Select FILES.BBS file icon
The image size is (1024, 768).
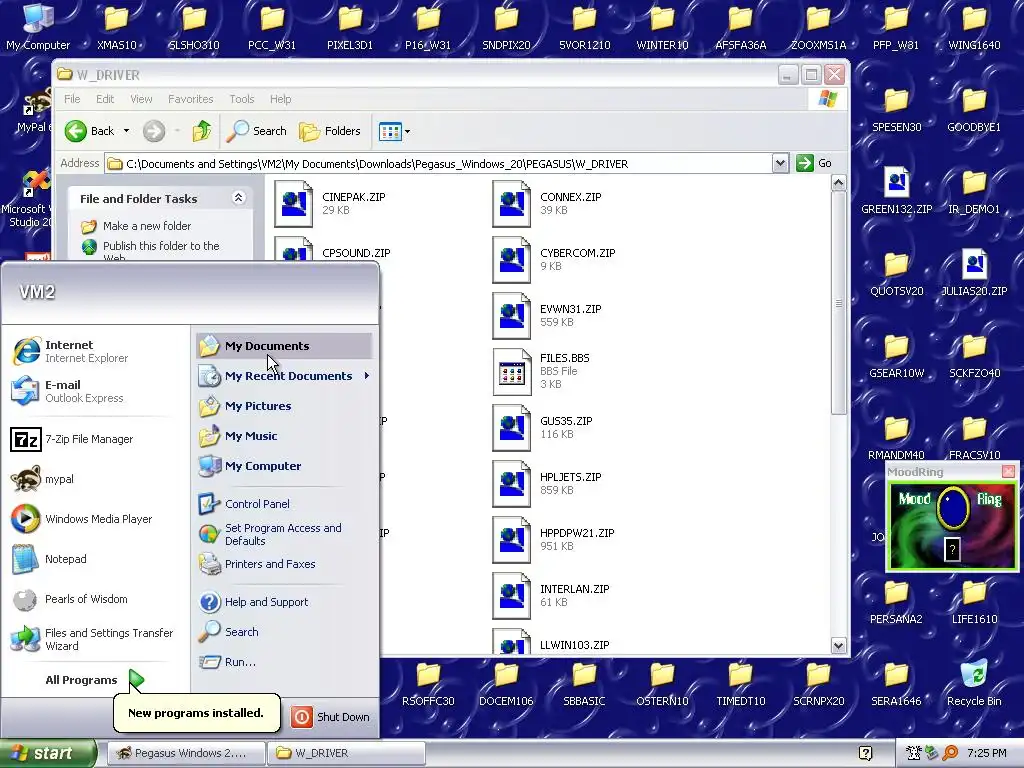[x=511, y=372]
